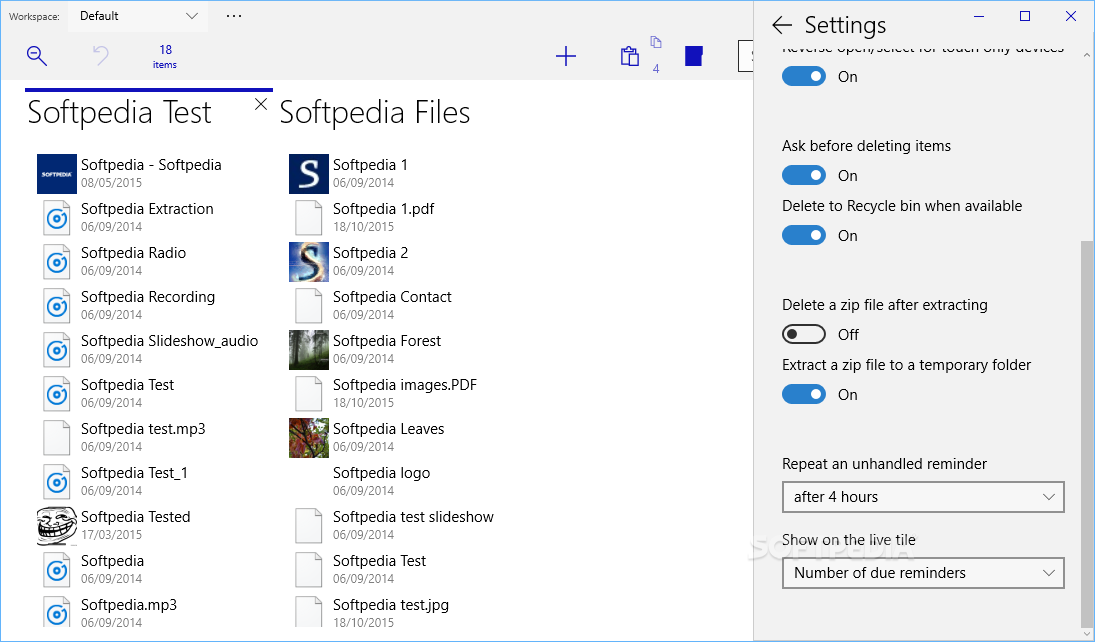Enable Delete a zip file after extracting

(804, 335)
